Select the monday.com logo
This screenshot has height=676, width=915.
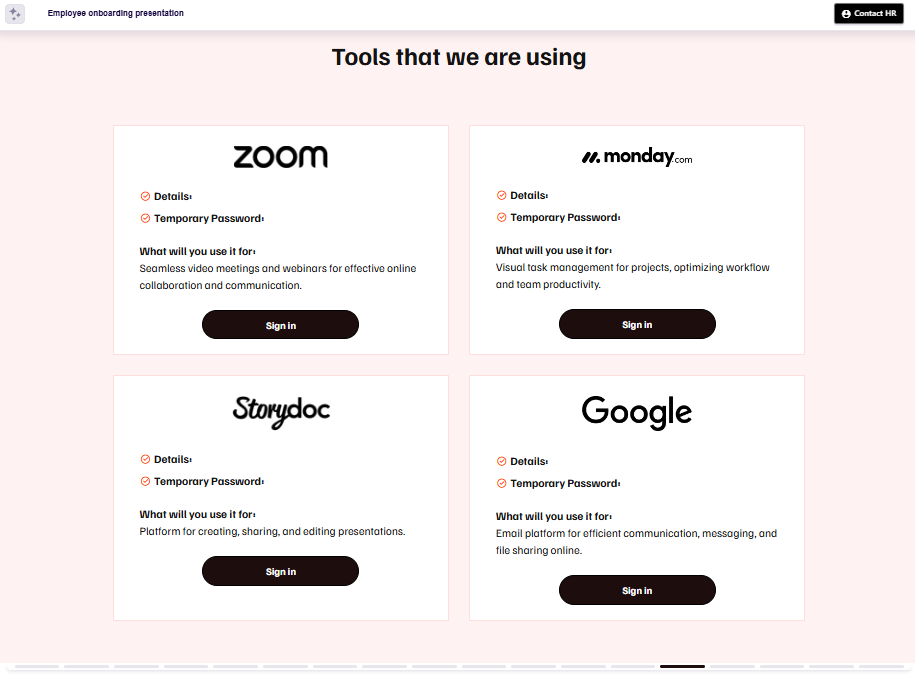[x=636, y=156]
